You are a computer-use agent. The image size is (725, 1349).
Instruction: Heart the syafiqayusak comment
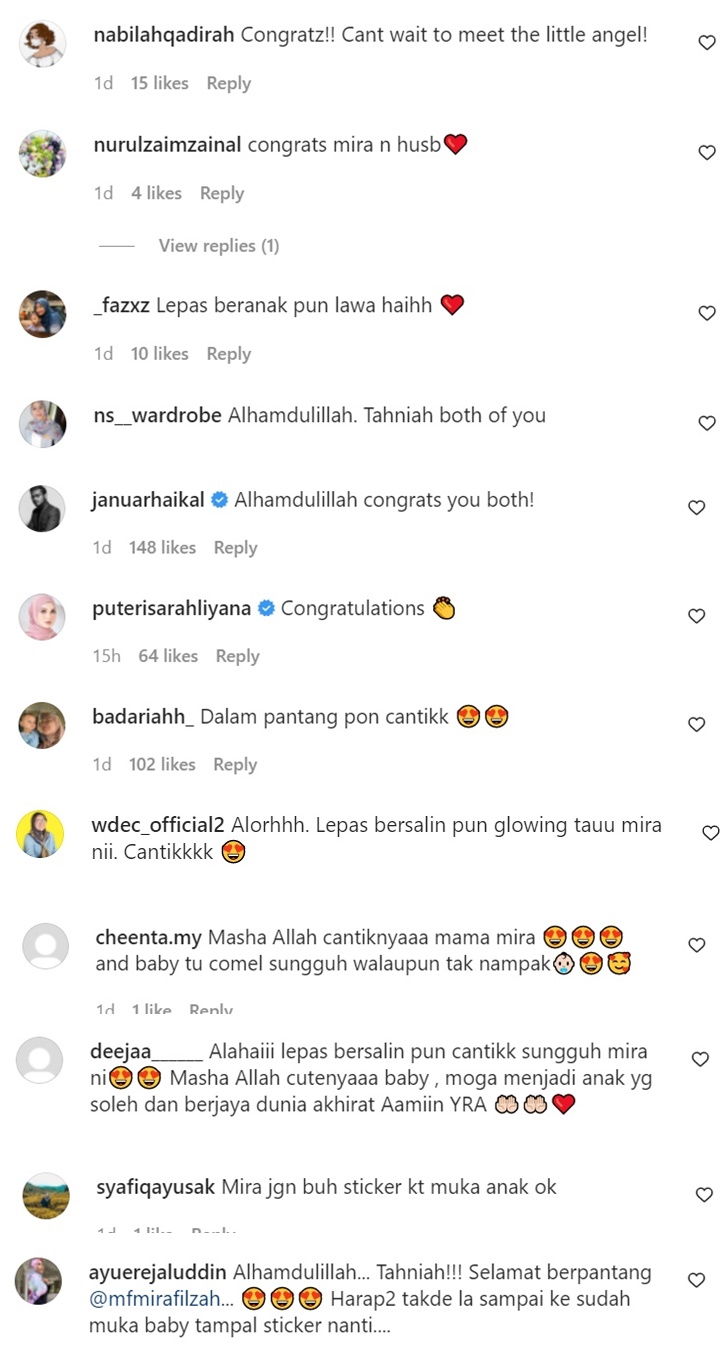[x=704, y=1195]
